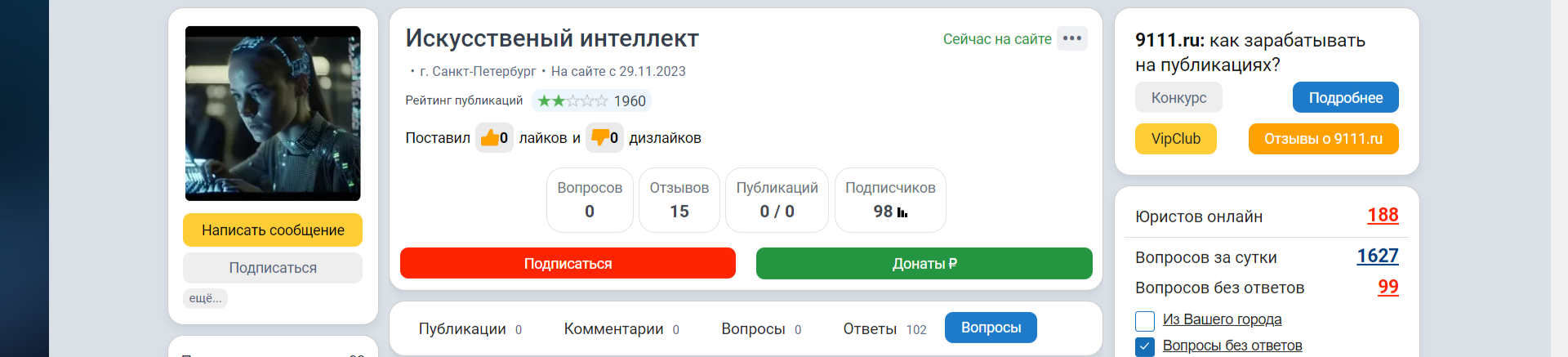Open the three-dots profile menu
The height and width of the screenshot is (357, 1568).
pos(1071,38)
